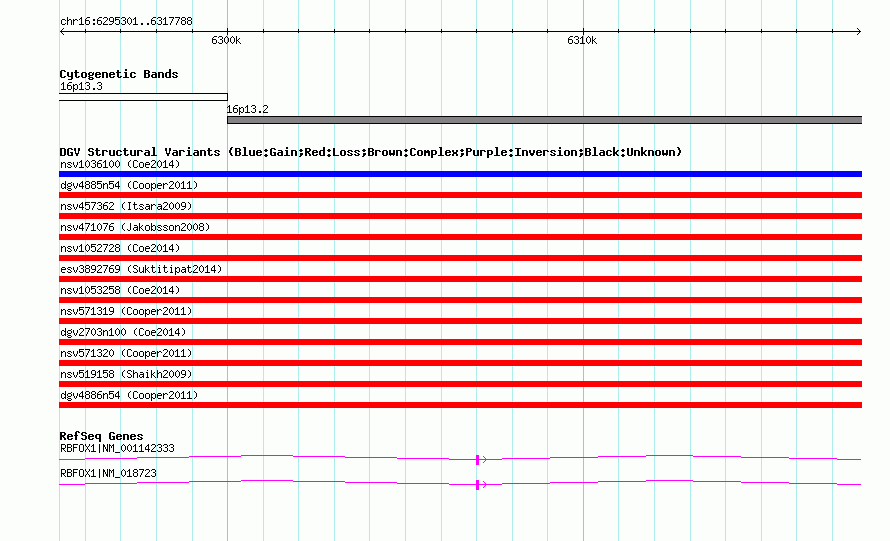890x541 pixels.
Task: Click the blue gain bar for nsv1036100
Action: (x=460, y=174)
